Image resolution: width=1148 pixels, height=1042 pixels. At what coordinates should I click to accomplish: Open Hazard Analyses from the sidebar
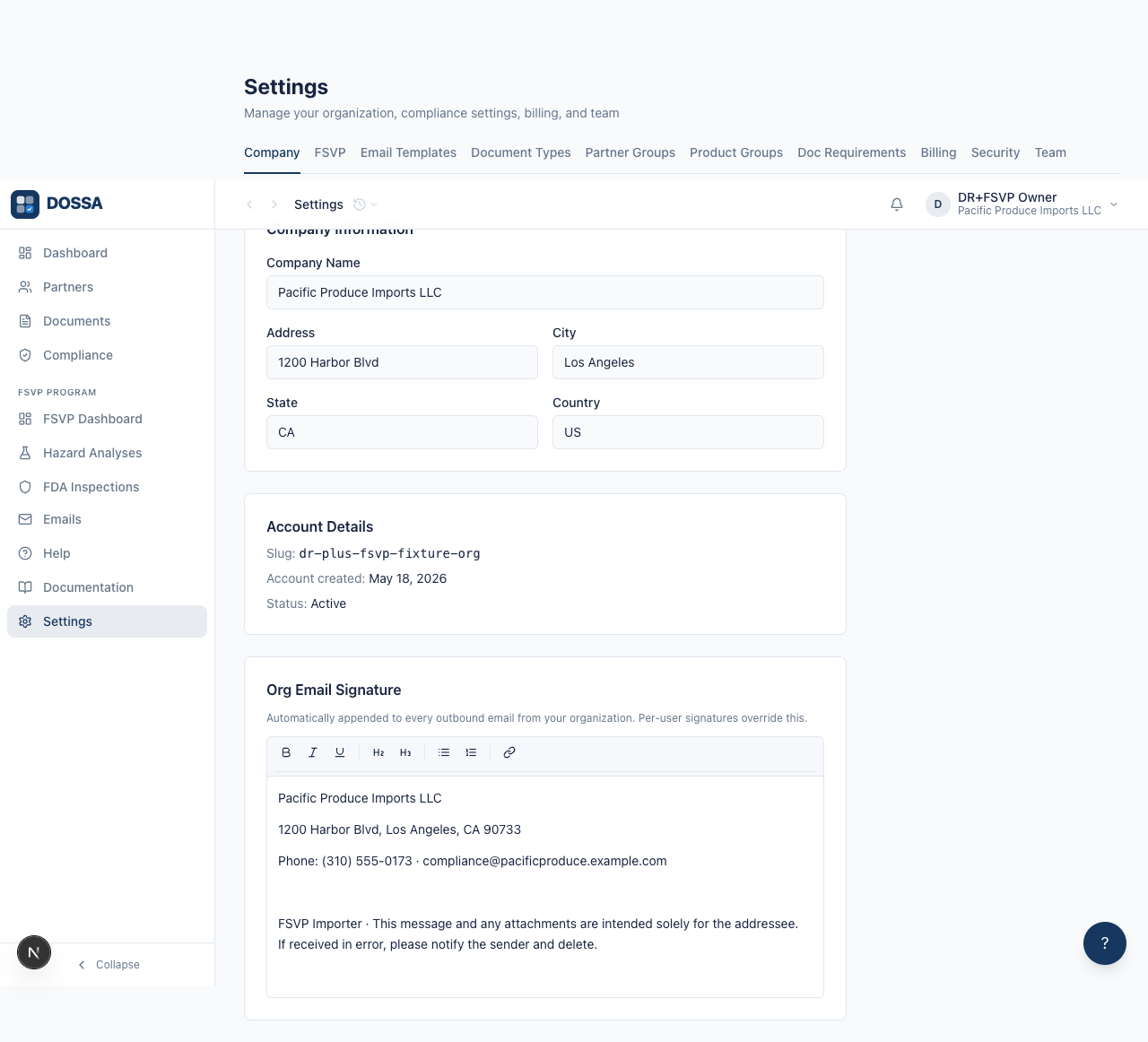click(107, 453)
